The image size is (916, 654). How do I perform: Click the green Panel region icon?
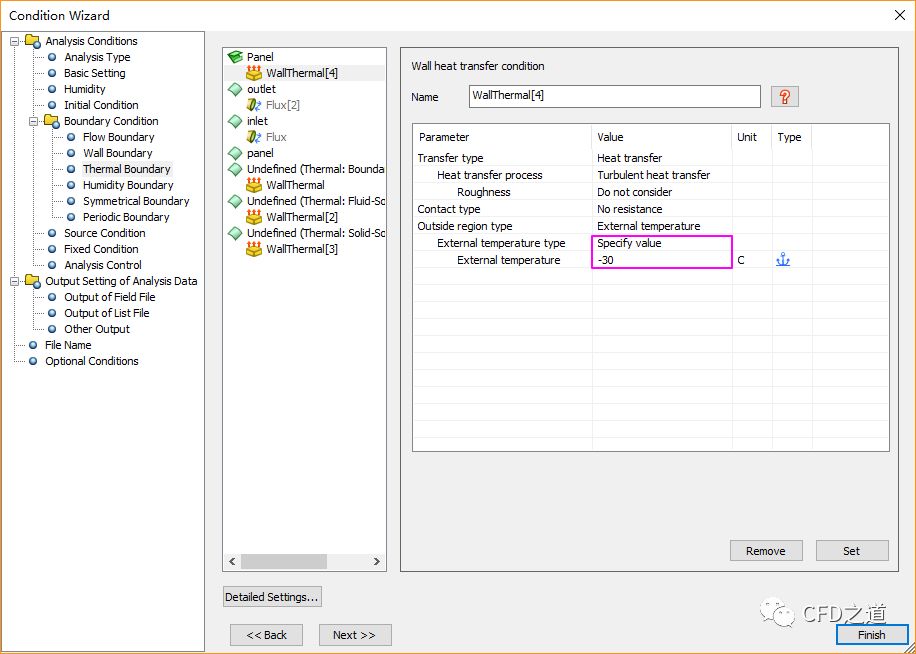[x=235, y=57]
